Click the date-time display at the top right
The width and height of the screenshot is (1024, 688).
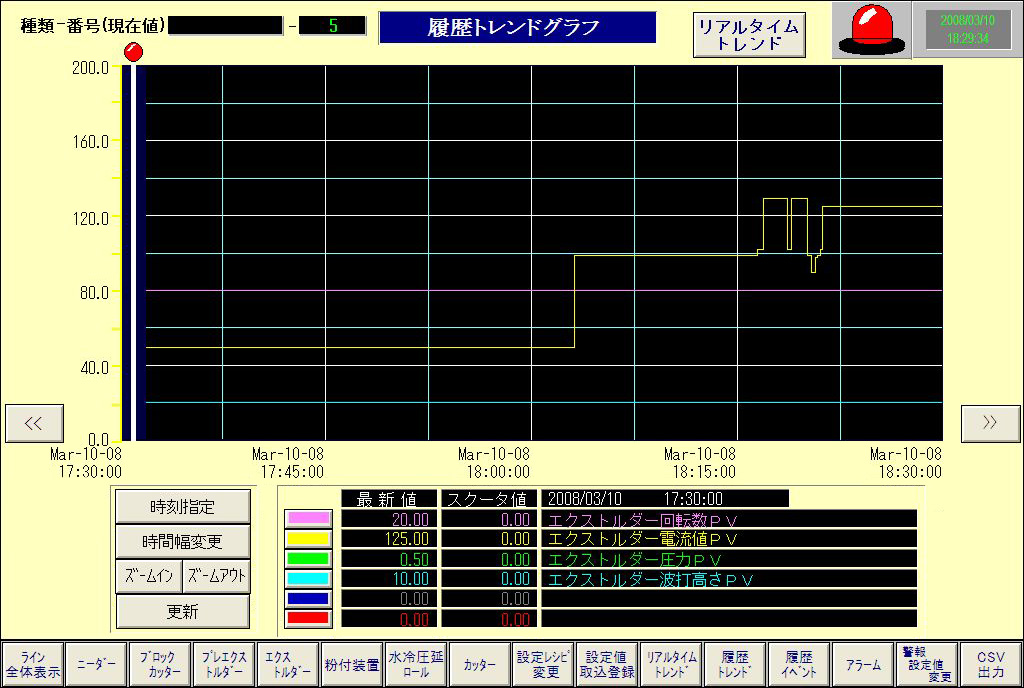click(x=967, y=29)
